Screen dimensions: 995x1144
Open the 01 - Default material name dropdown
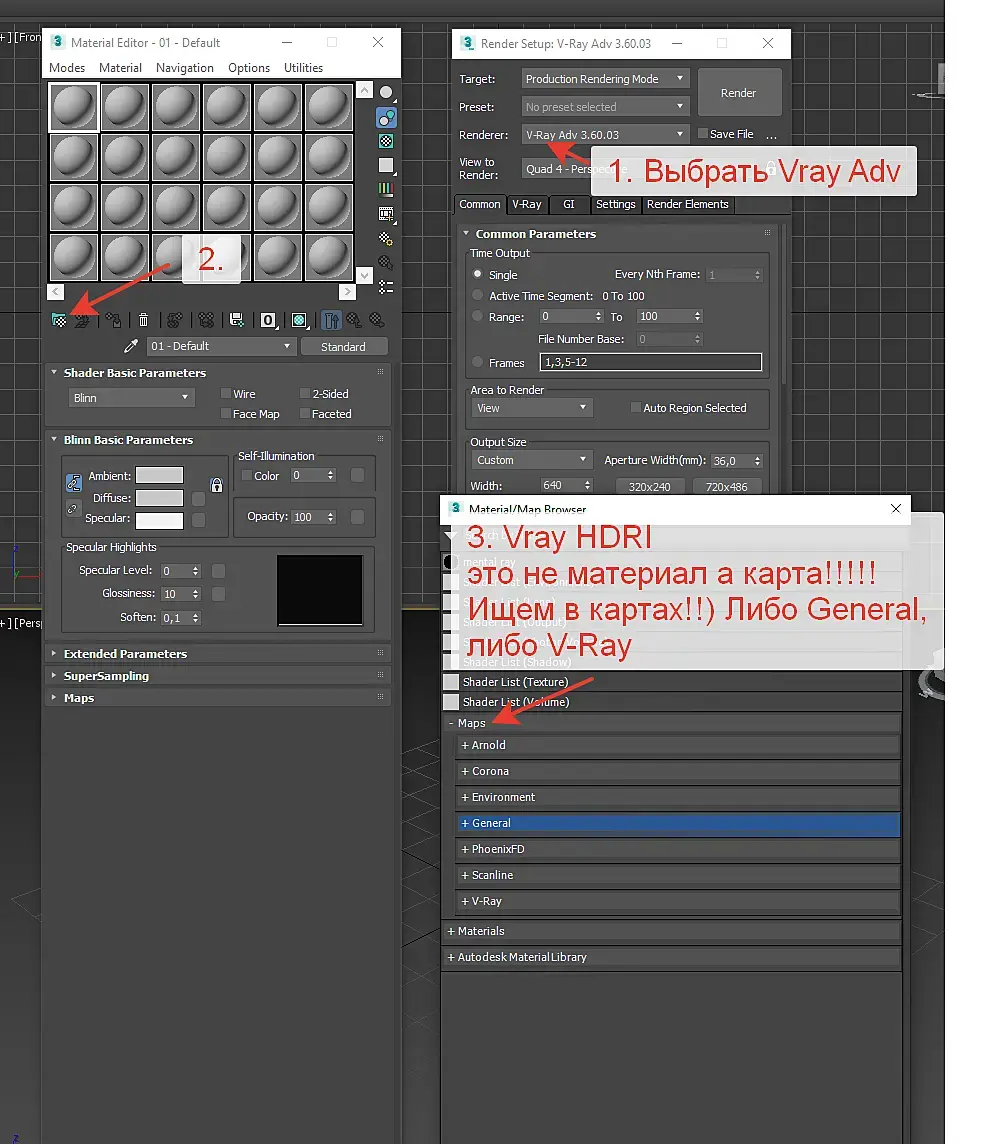click(222, 346)
